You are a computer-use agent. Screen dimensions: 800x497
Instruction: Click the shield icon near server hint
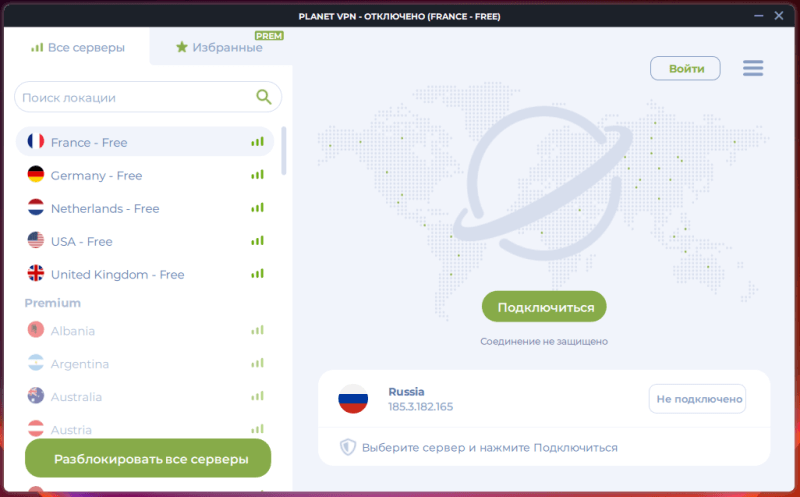coord(348,448)
